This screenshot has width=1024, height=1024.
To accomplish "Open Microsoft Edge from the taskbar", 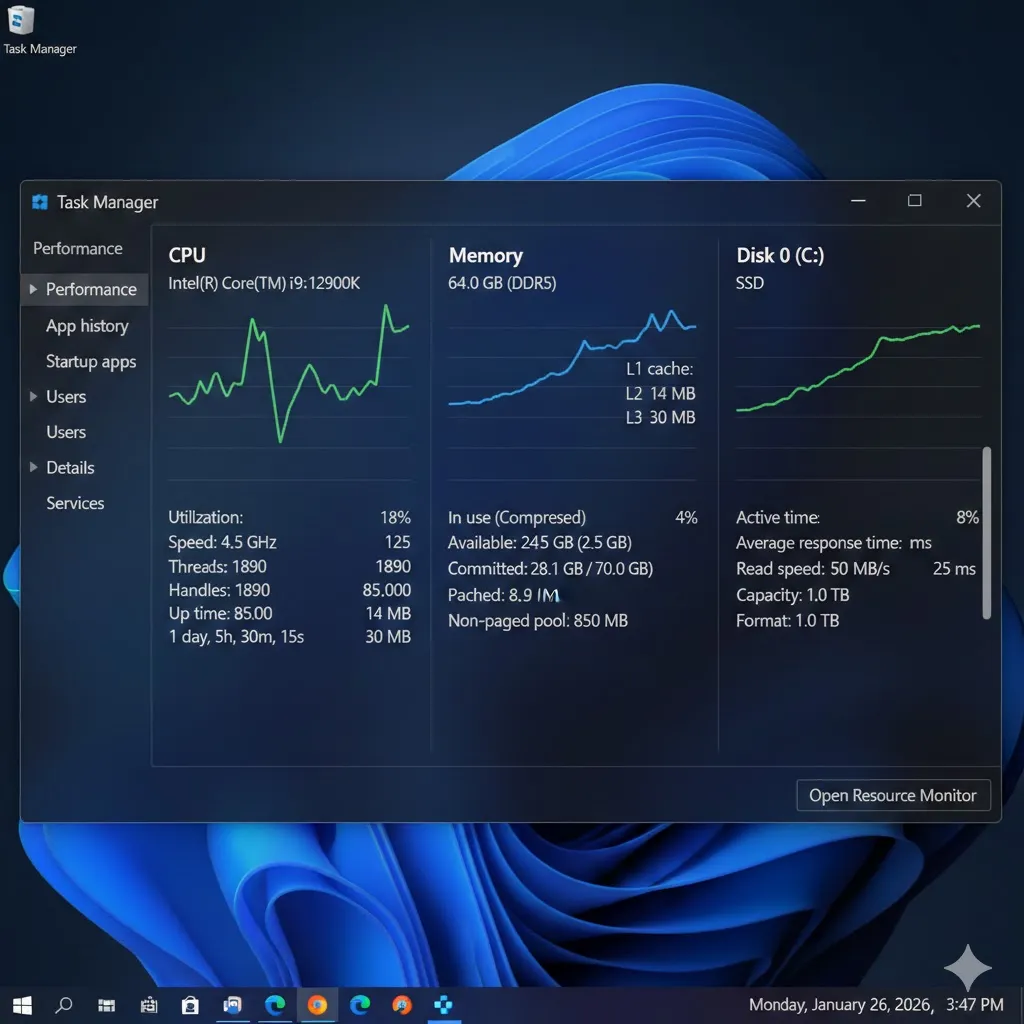I will pyautogui.click(x=275, y=1005).
